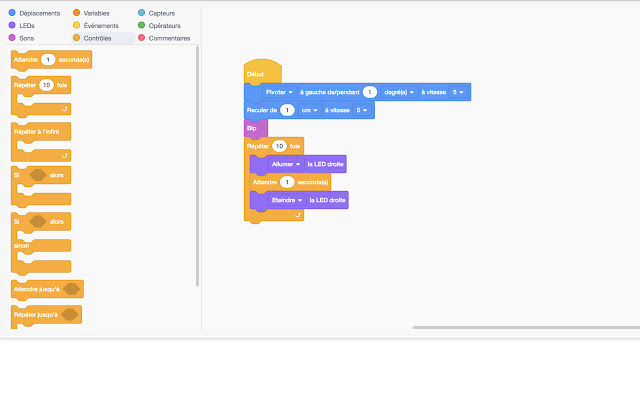This screenshot has height=400, width=640.
Task: Click the Reculer de distance field
Action: click(287, 110)
